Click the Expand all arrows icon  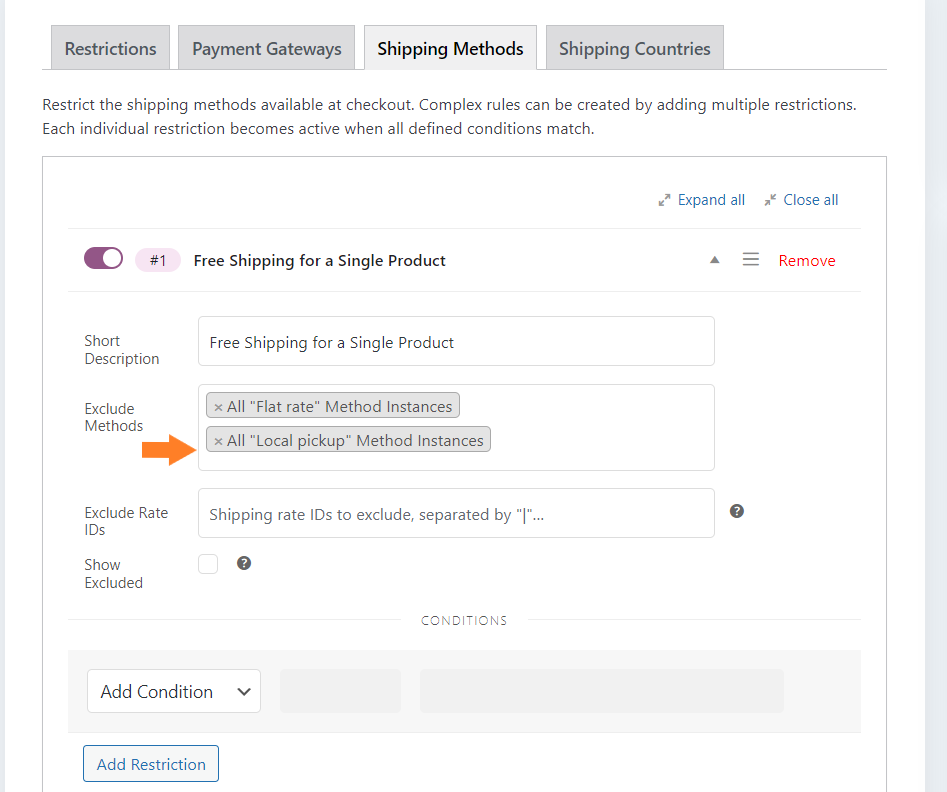pyautogui.click(x=664, y=201)
